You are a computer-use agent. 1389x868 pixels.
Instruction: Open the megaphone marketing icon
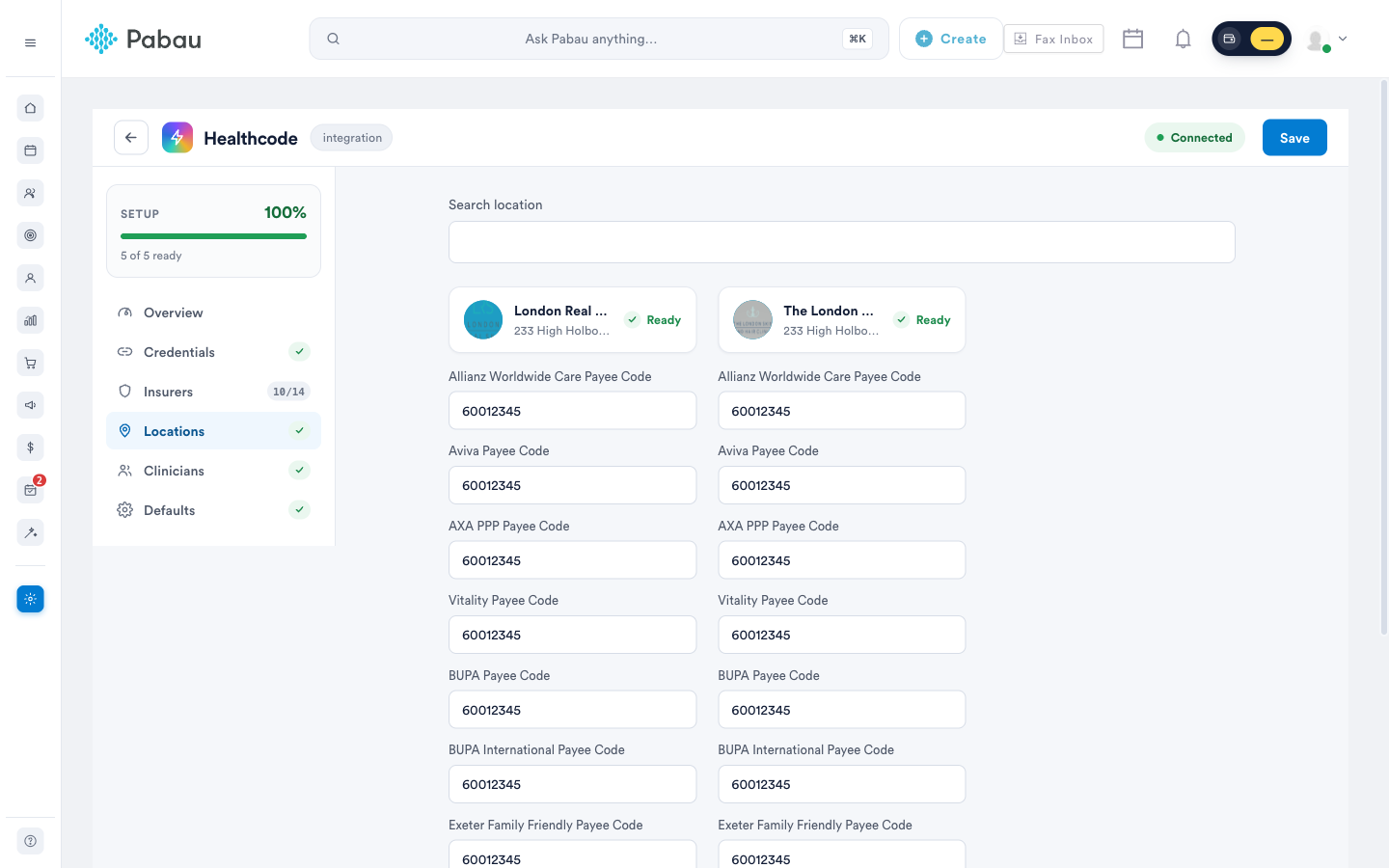coord(30,405)
